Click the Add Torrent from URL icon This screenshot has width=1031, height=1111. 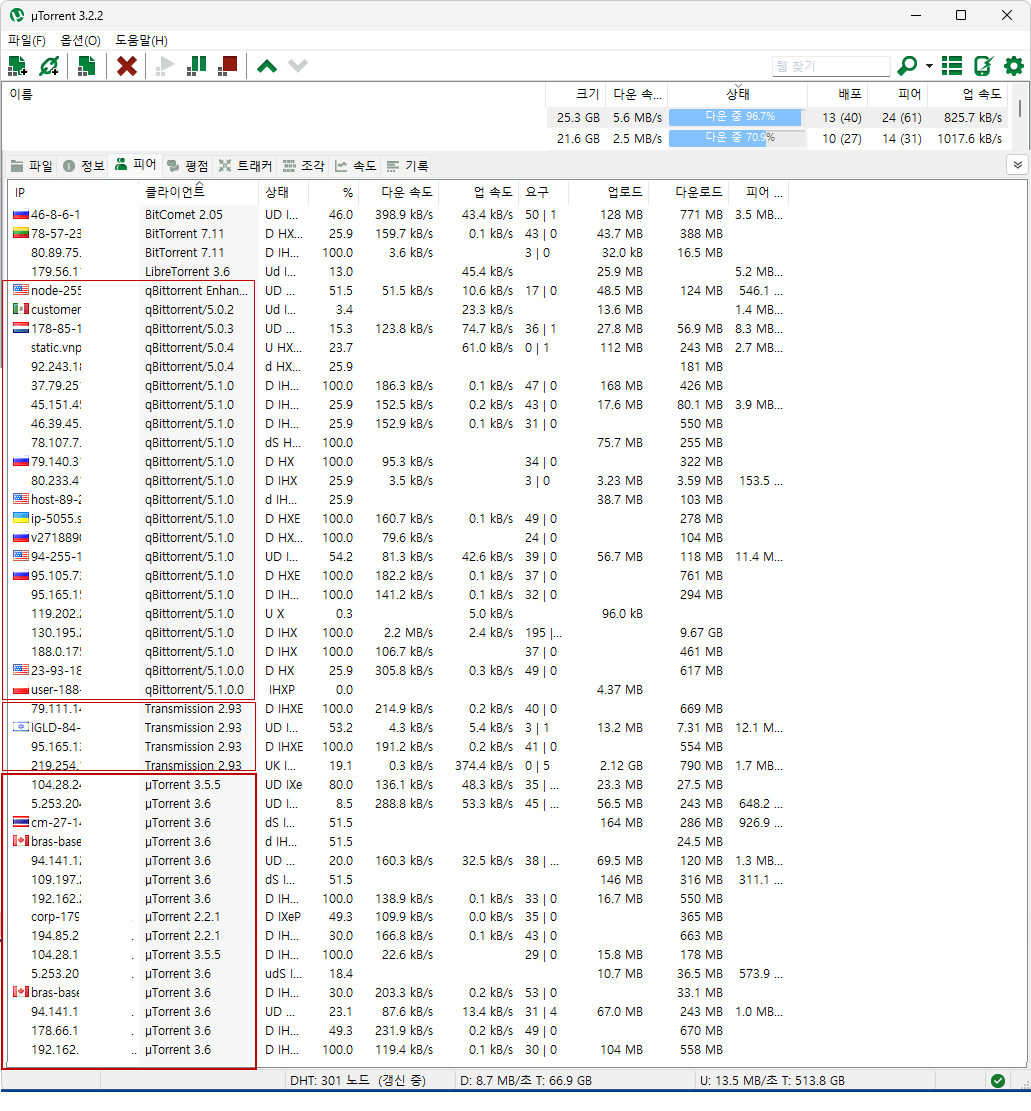49,66
